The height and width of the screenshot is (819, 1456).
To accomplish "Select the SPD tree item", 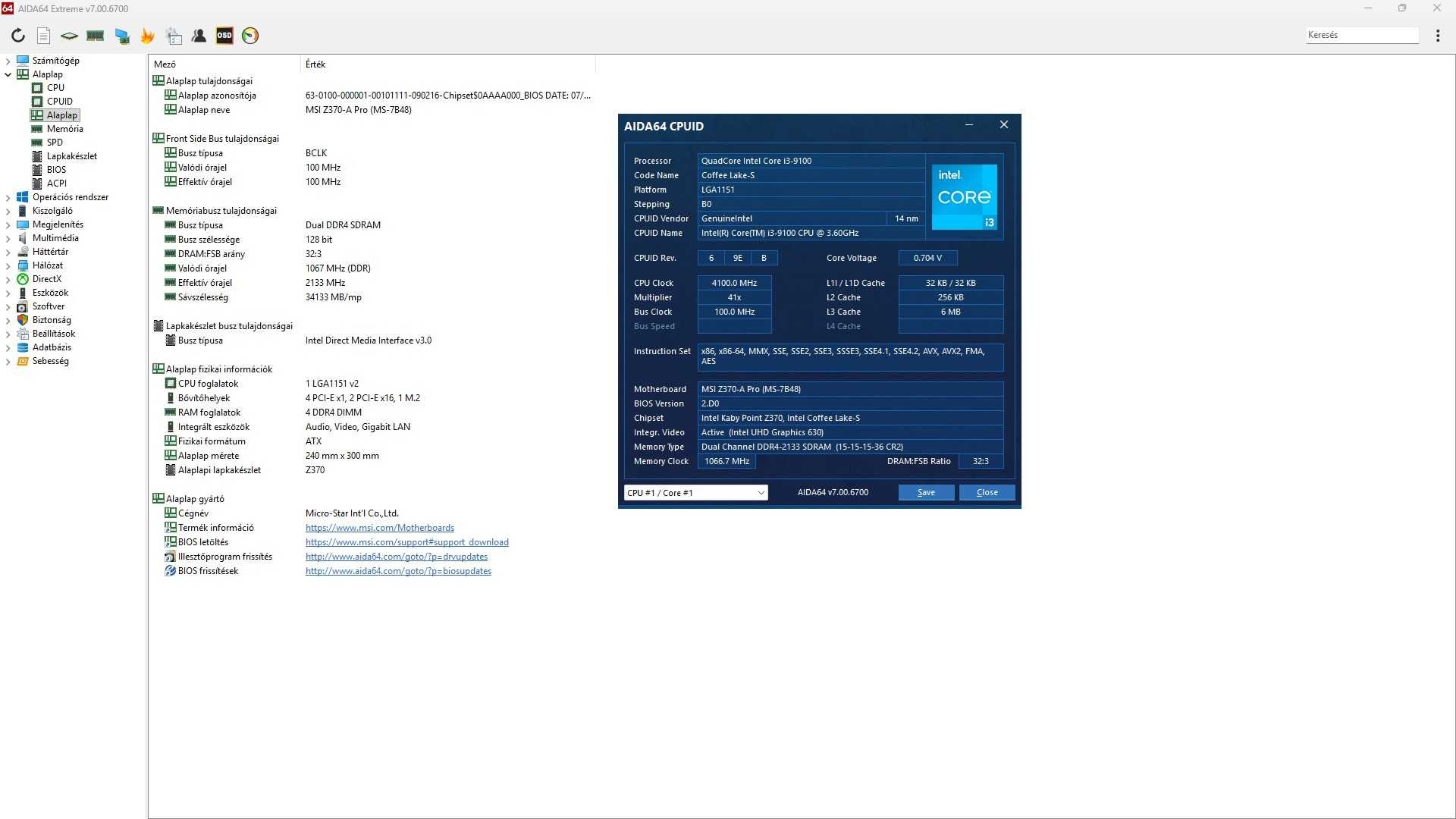I will point(55,143).
